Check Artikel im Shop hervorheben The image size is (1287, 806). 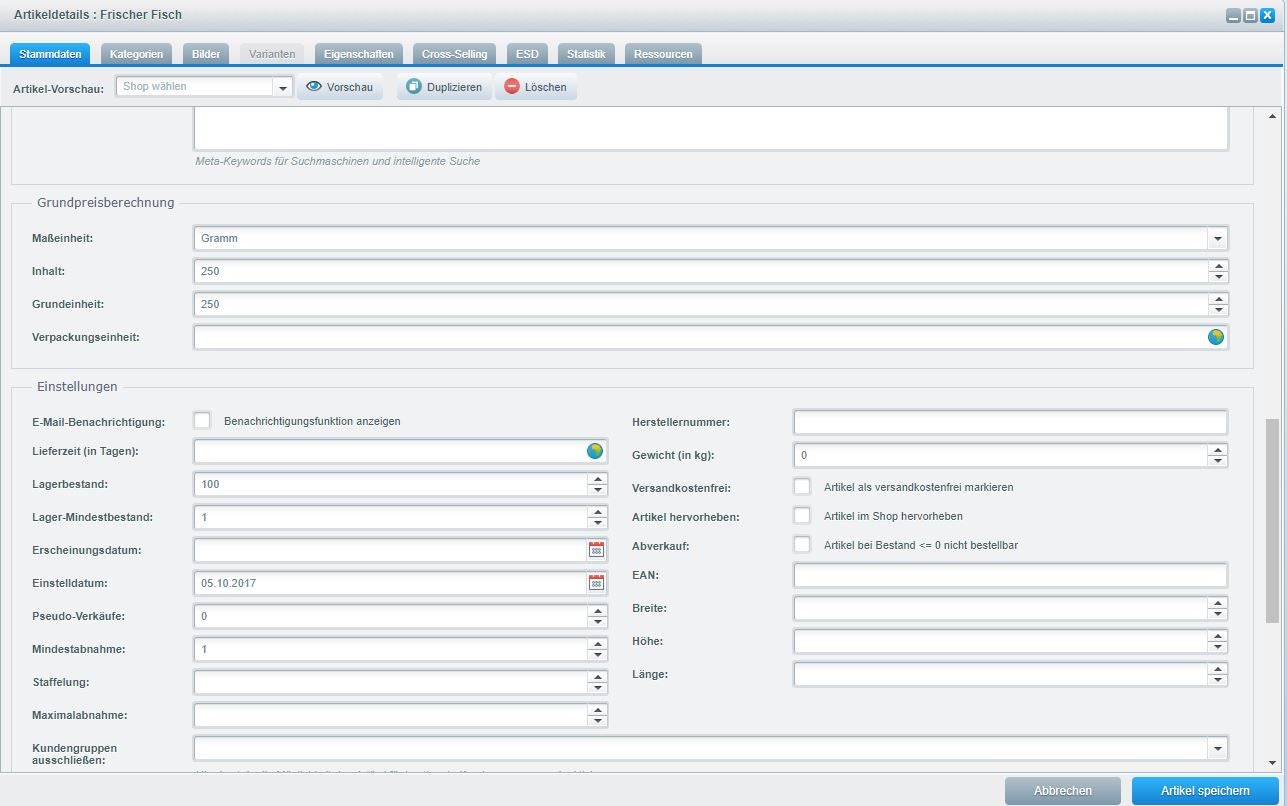pyautogui.click(x=802, y=516)
